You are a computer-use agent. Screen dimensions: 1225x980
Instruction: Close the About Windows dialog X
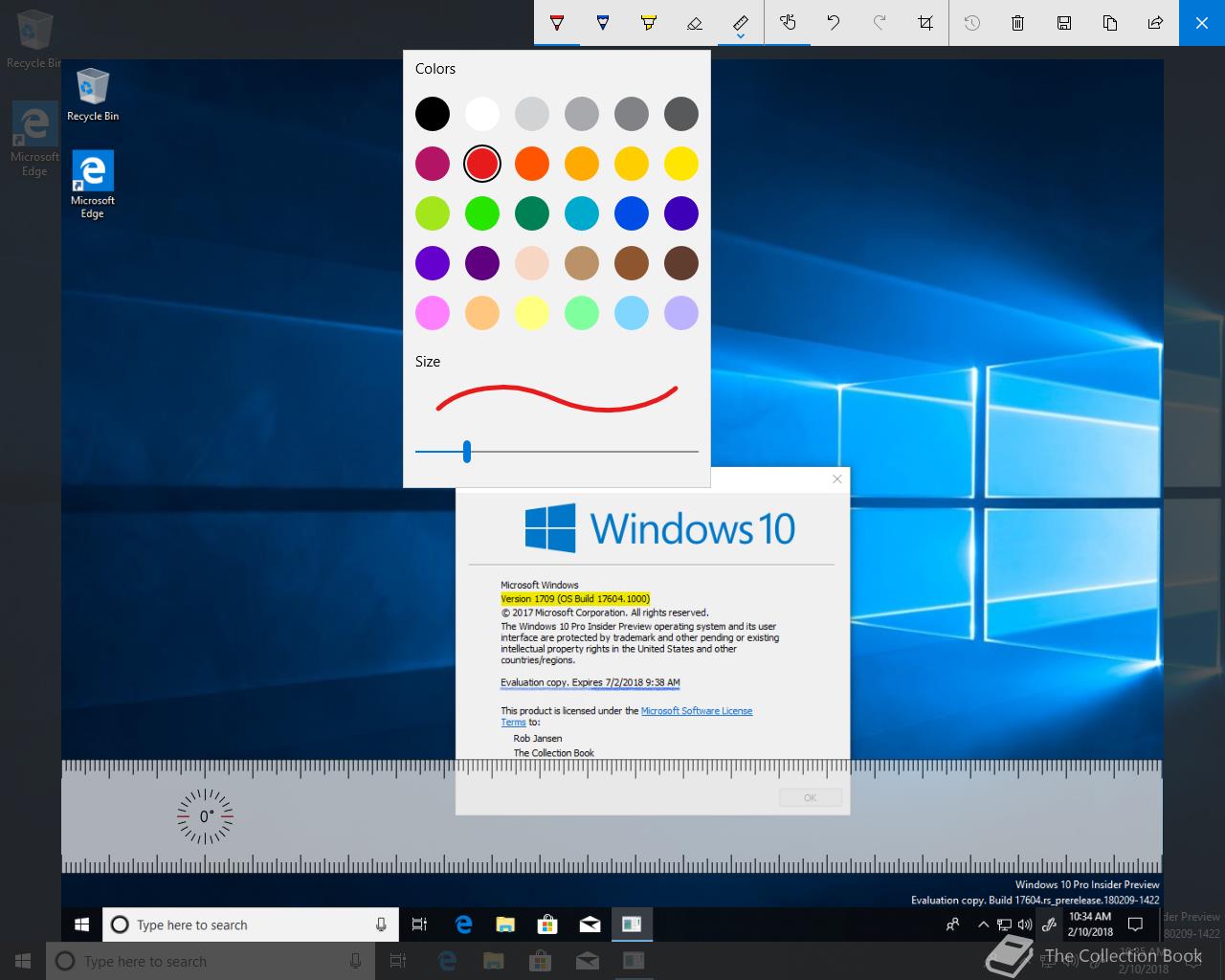click(x=837, y=479)
